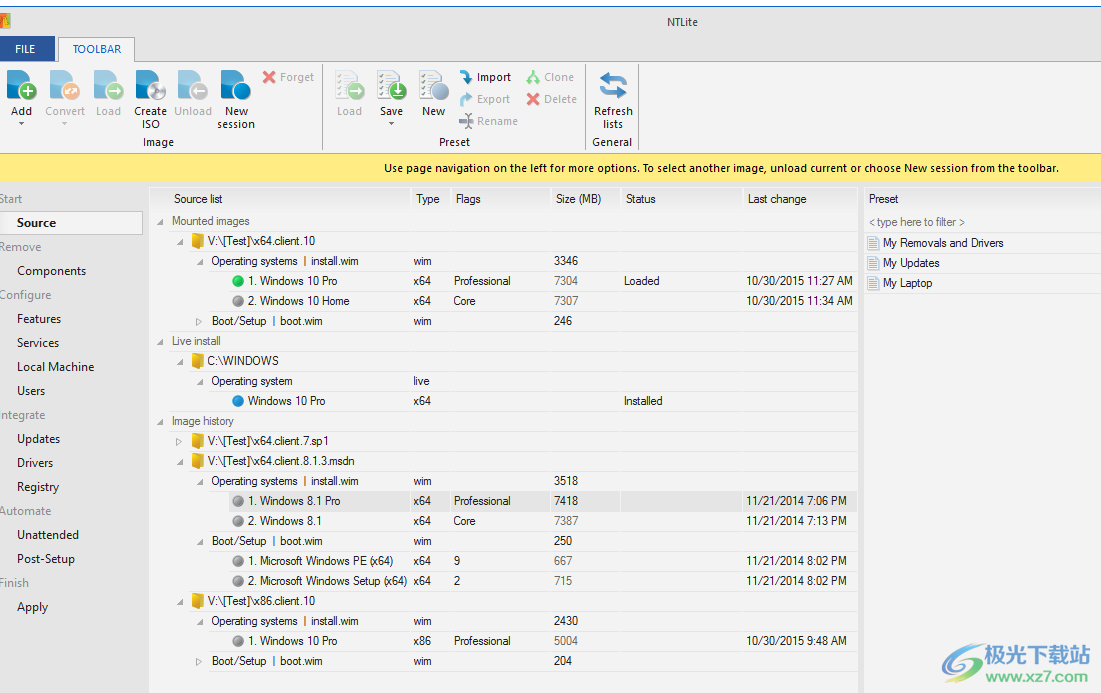Sort by Status column header
This screenshot has height=693, width=1101.
pos(681,199)
